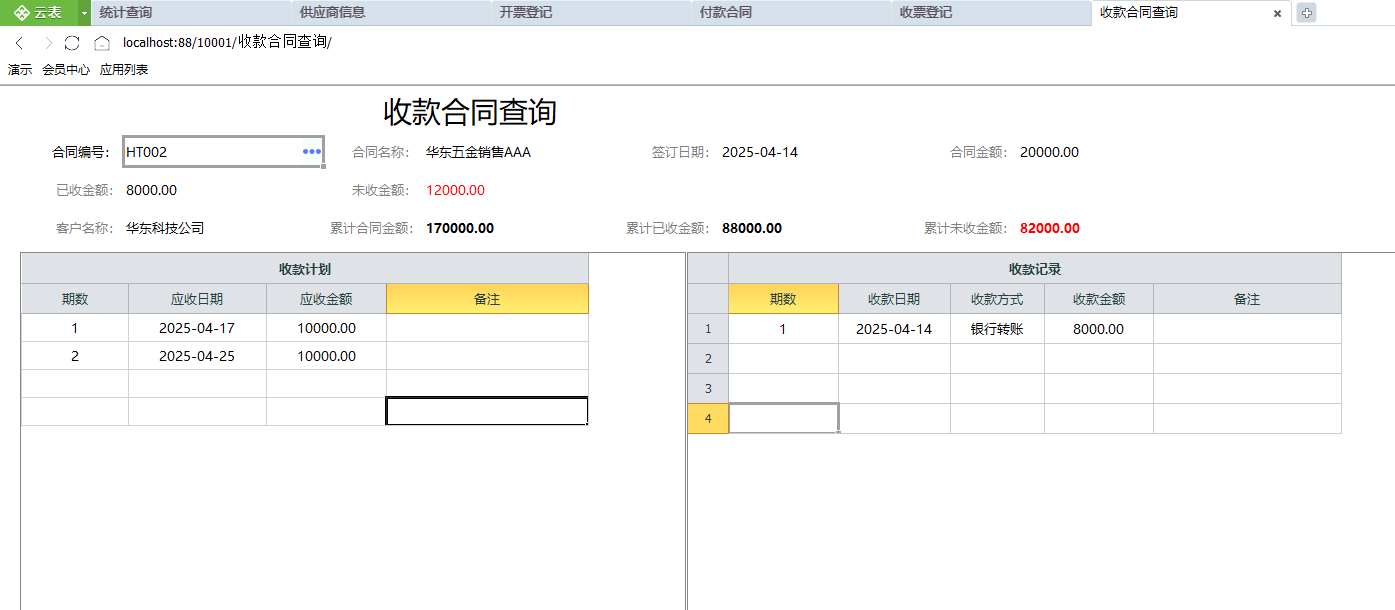Click the 收款金额 cell 8000.00
Screen dimensions: 1395x610
[1099, 329]
